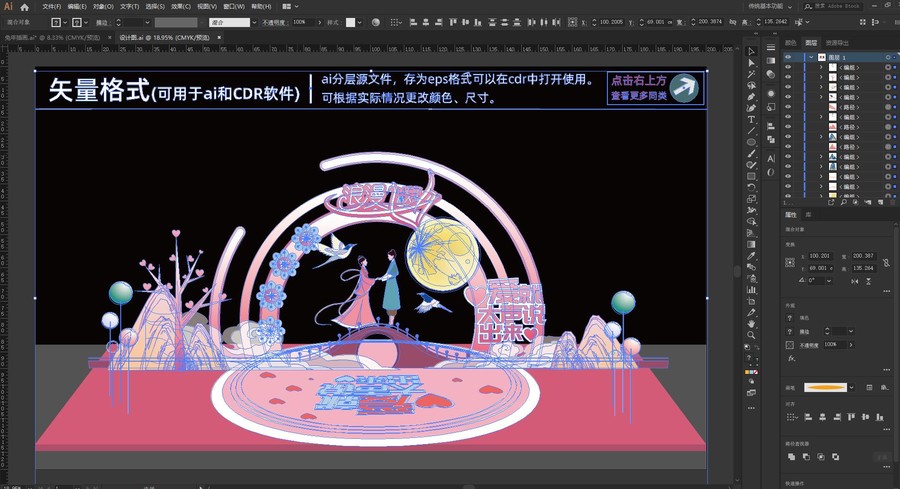Open the 窗口(W) menu

234,6
